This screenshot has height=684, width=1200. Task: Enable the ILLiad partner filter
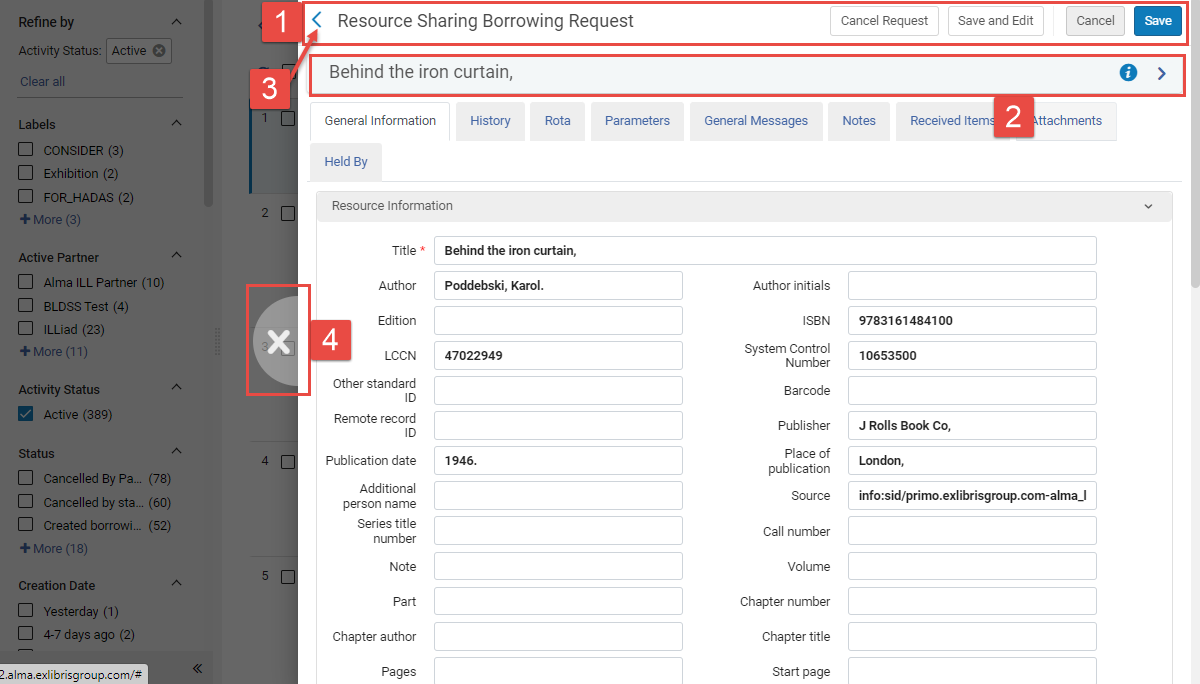(x=26, y=329)
